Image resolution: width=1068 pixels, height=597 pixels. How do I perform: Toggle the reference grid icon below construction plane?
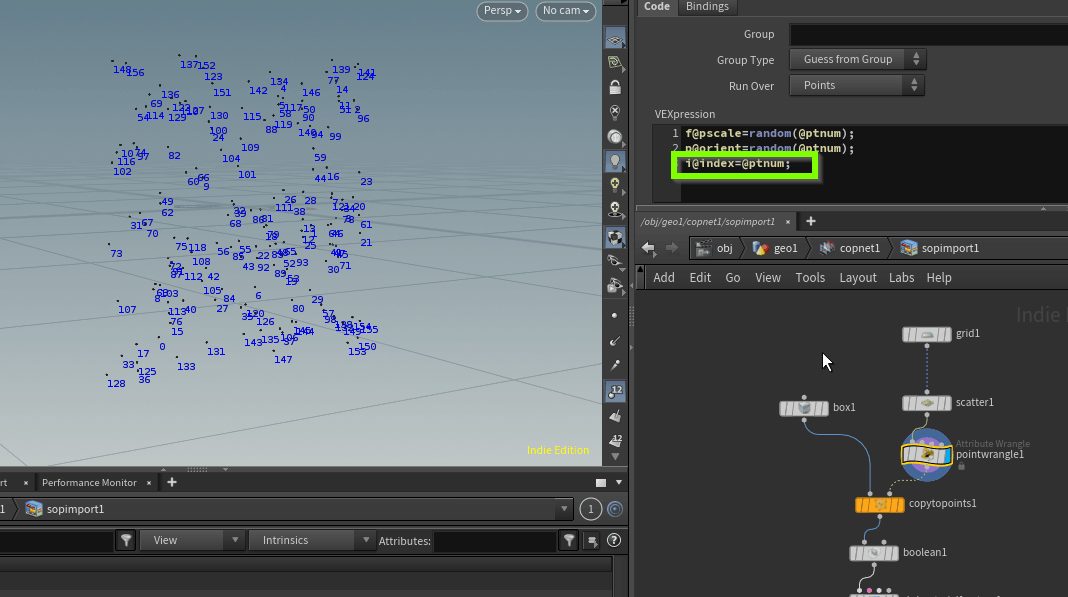tap(615, 63)
